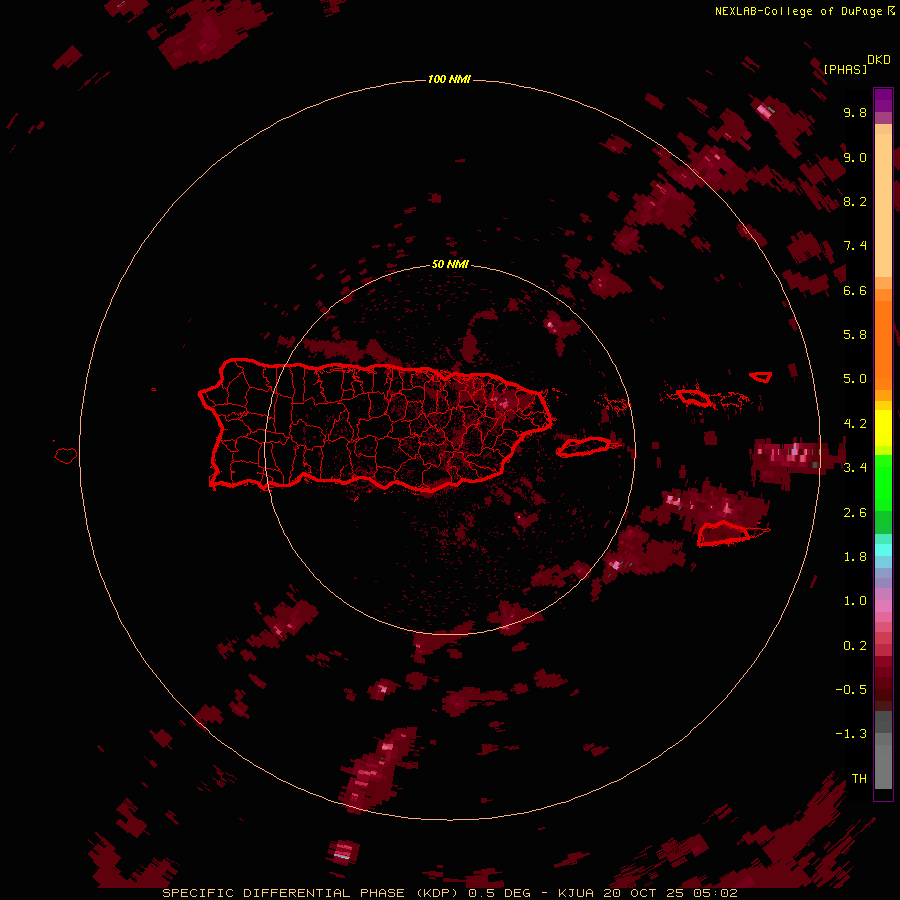Click the -0.5 scale value
The height and width of the screenshot is (900, 900).
pyautogui.click(x=851, y=690)
